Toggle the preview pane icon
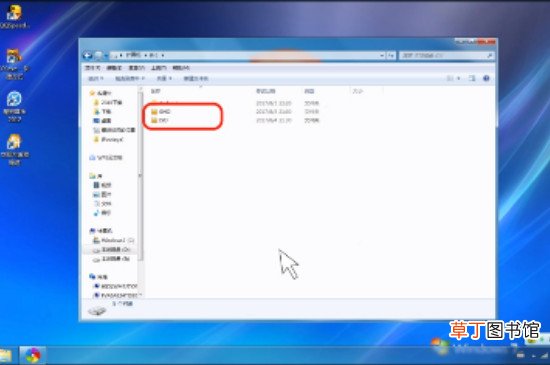Image resolution: width=550 pixels, height=365 pixels. (472, 79)
